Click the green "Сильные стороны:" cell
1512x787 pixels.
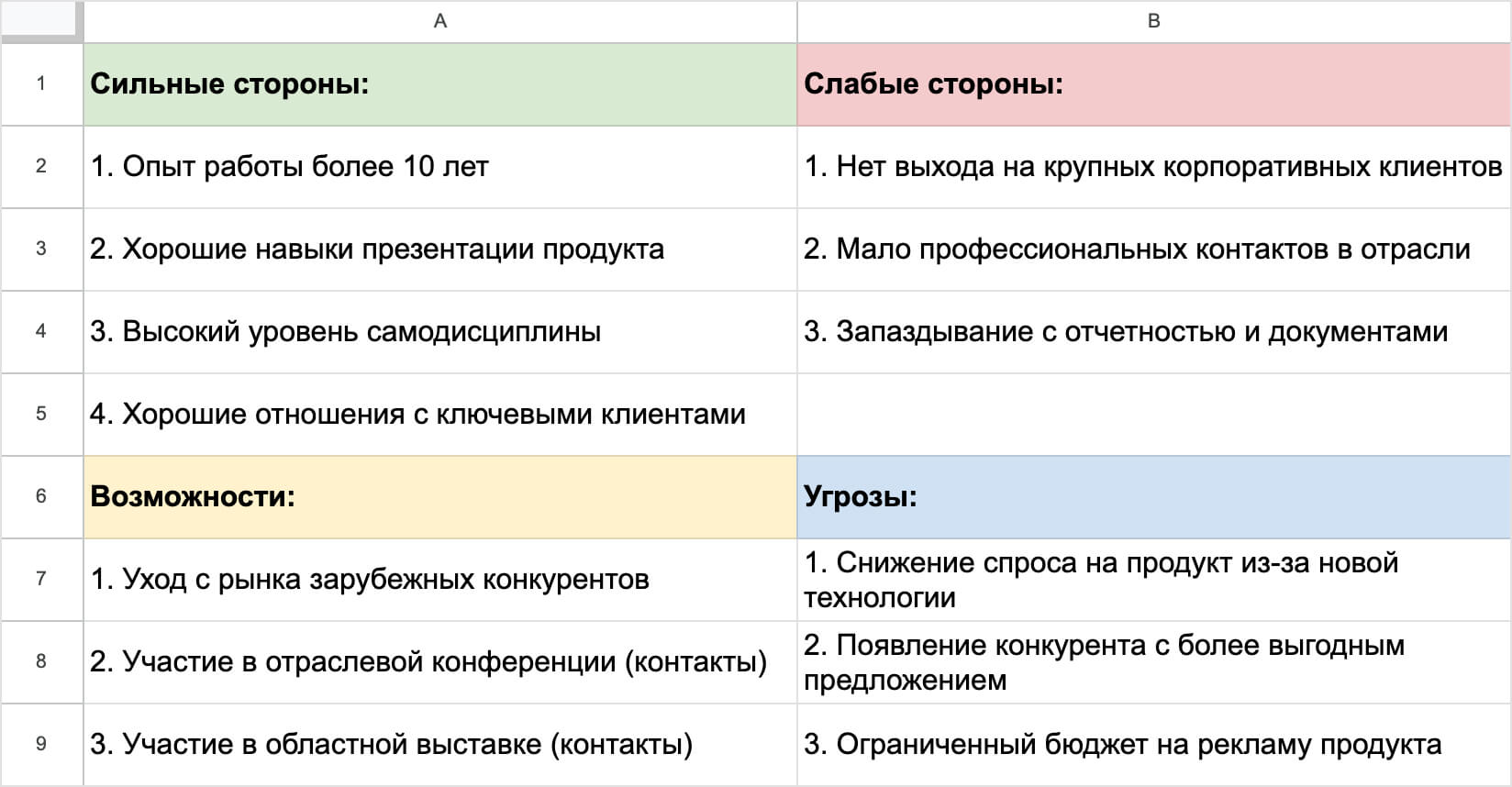click(439, 84)
